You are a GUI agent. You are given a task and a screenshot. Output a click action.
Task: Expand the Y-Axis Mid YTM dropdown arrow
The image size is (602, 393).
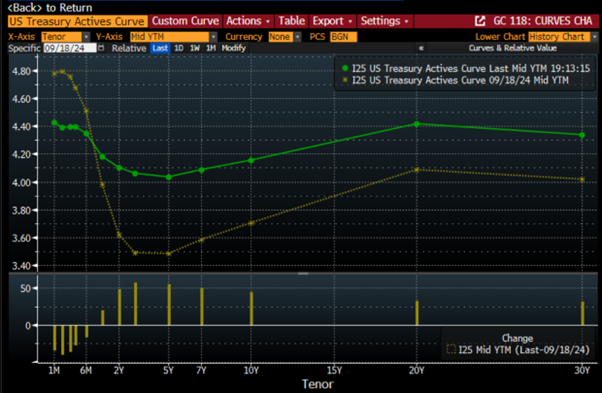[213, 37]
